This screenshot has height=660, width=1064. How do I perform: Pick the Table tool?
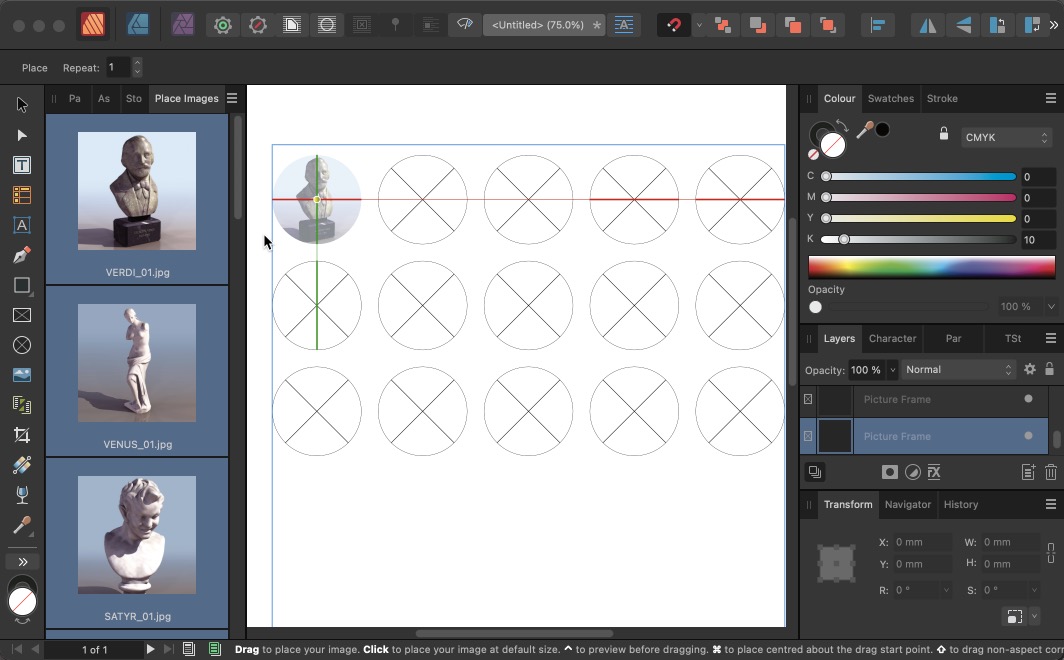[x=21, y=195]
